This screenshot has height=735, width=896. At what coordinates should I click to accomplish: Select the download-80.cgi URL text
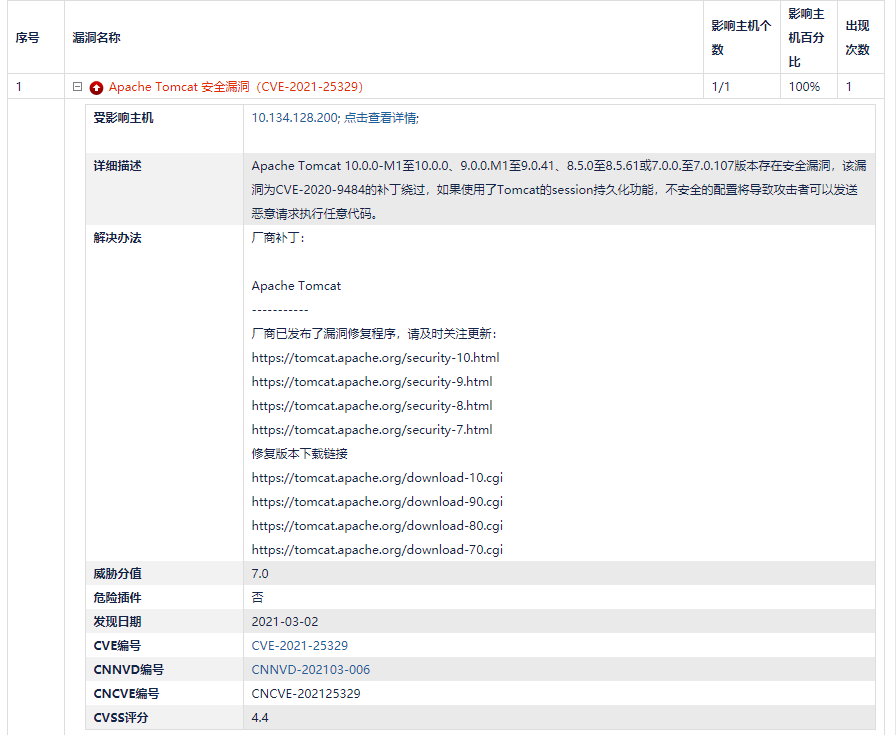point(377,526)
